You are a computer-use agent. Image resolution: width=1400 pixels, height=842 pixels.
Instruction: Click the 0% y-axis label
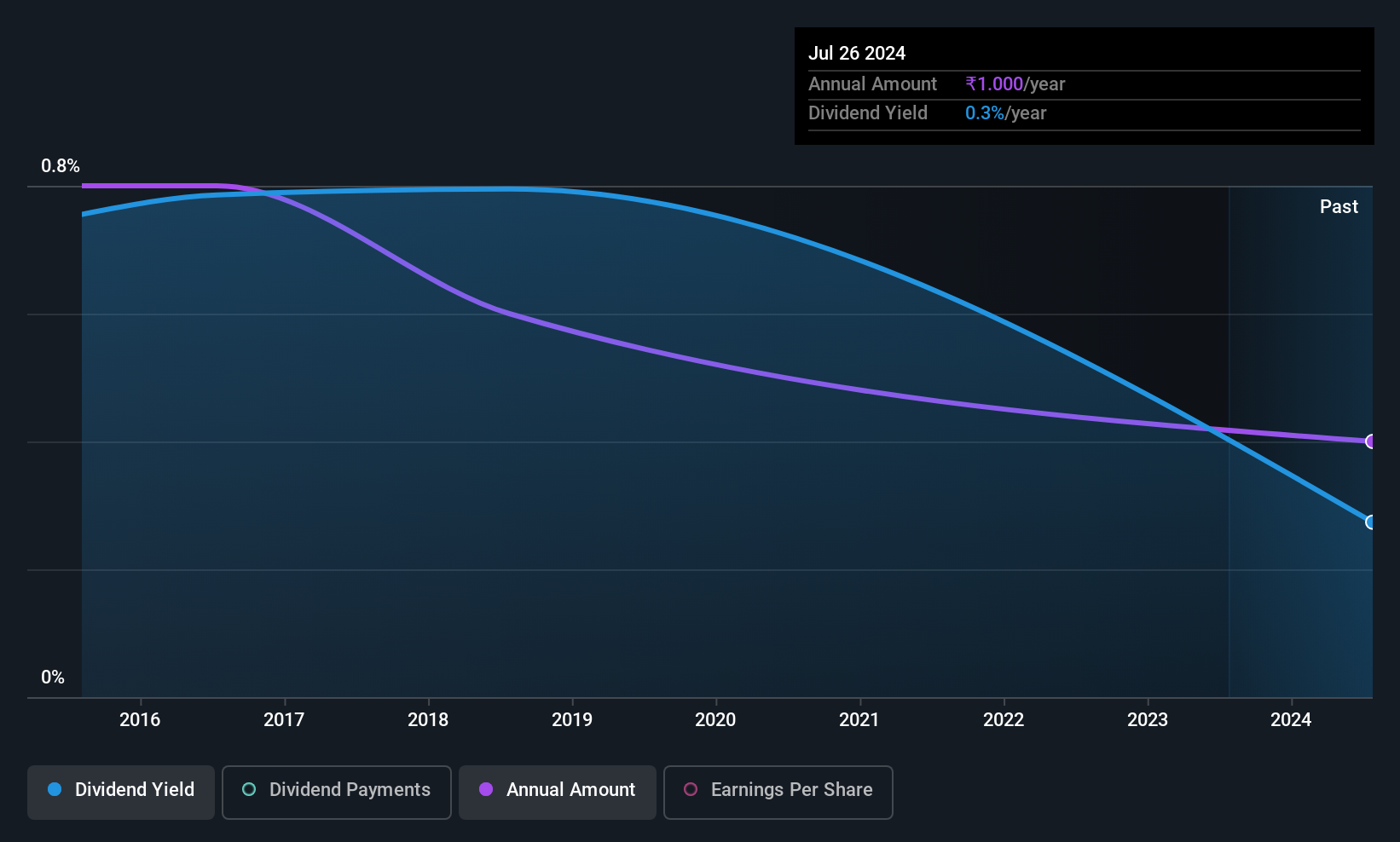(x=53, y=678)
